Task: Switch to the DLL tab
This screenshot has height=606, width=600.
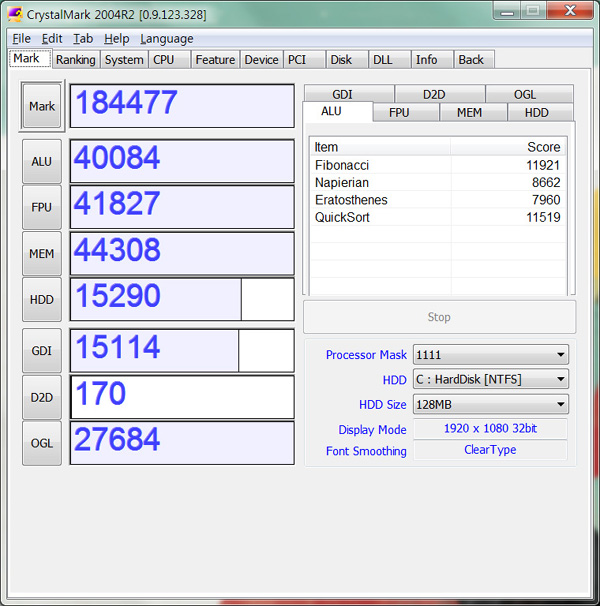Action: tap(389, 60)
